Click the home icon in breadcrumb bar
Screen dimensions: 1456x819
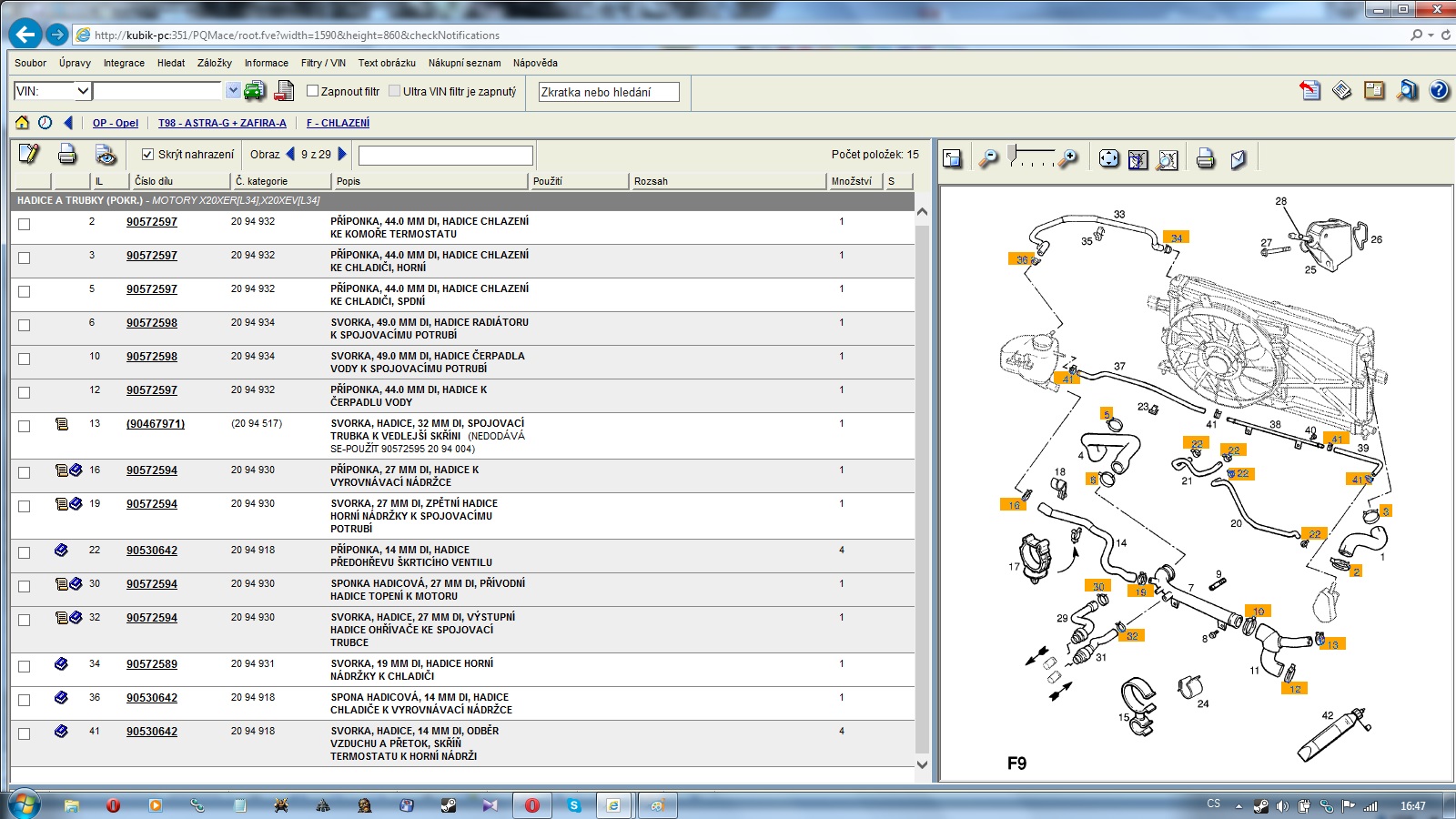22,123
